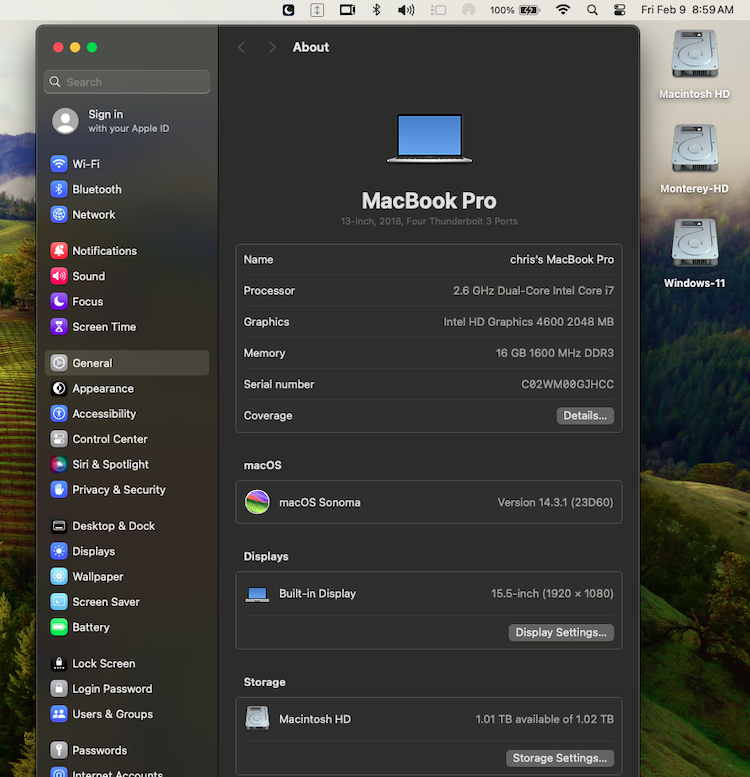Open Focus moon icon in menu bar

pos(288,10)
